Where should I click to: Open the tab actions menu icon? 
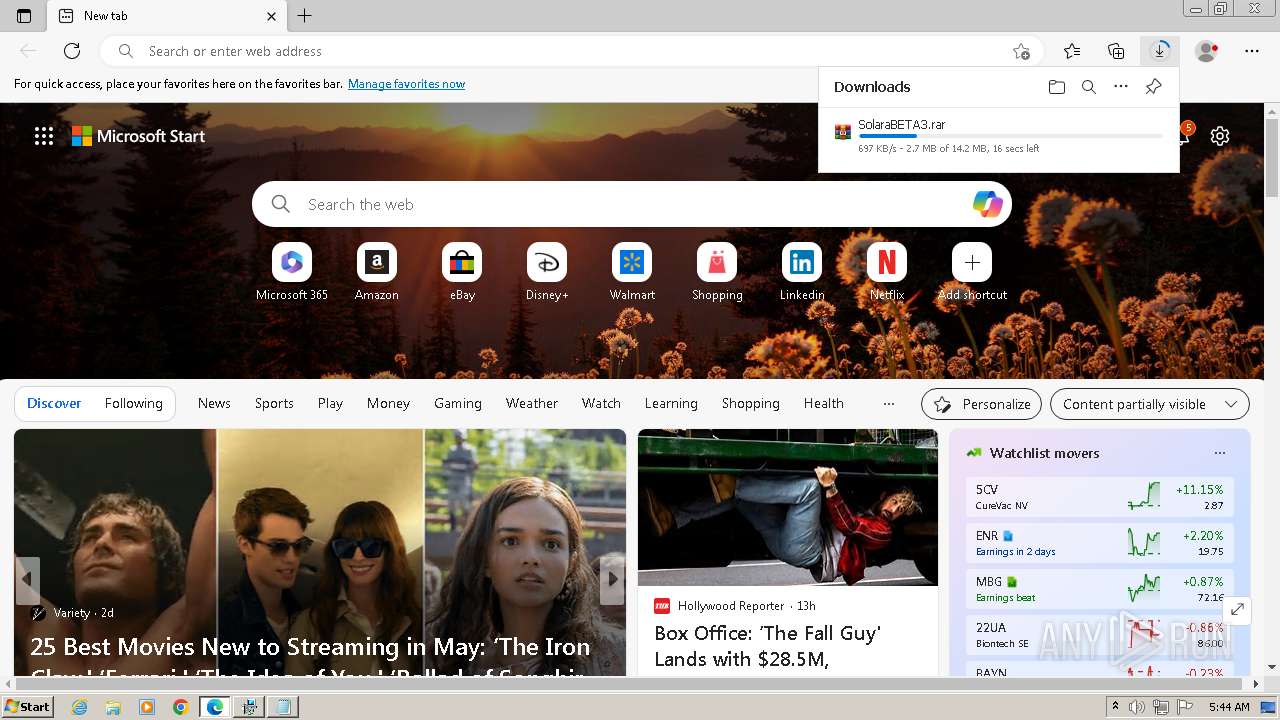[24, 16]
